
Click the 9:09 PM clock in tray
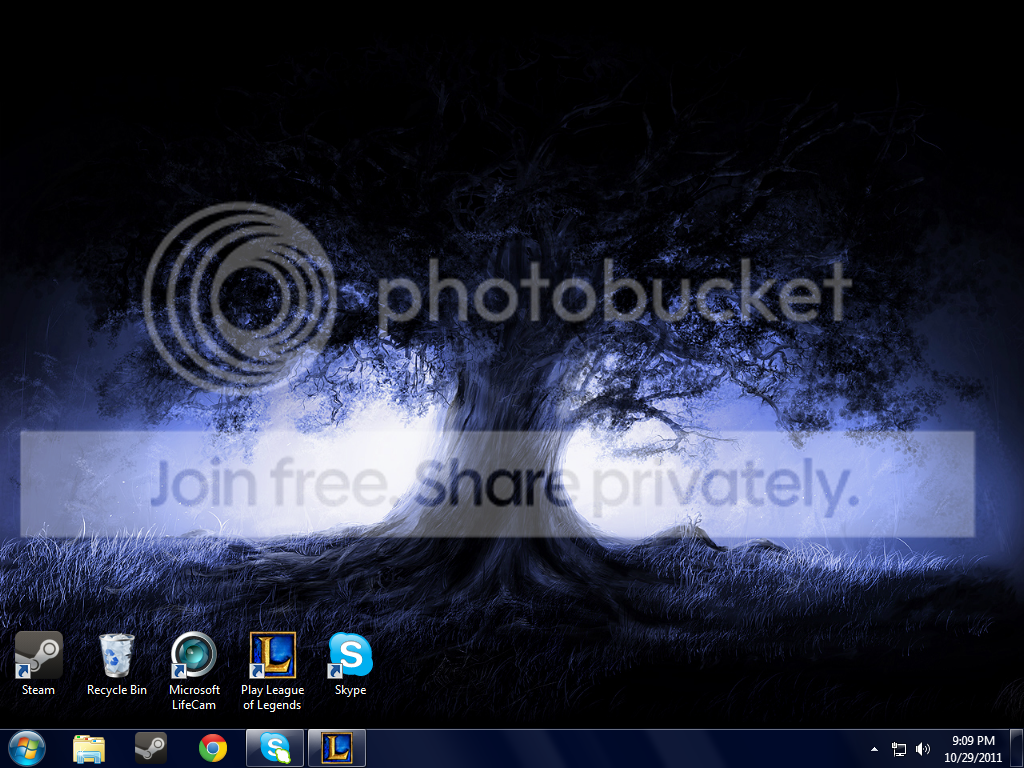tap(973, 741)
